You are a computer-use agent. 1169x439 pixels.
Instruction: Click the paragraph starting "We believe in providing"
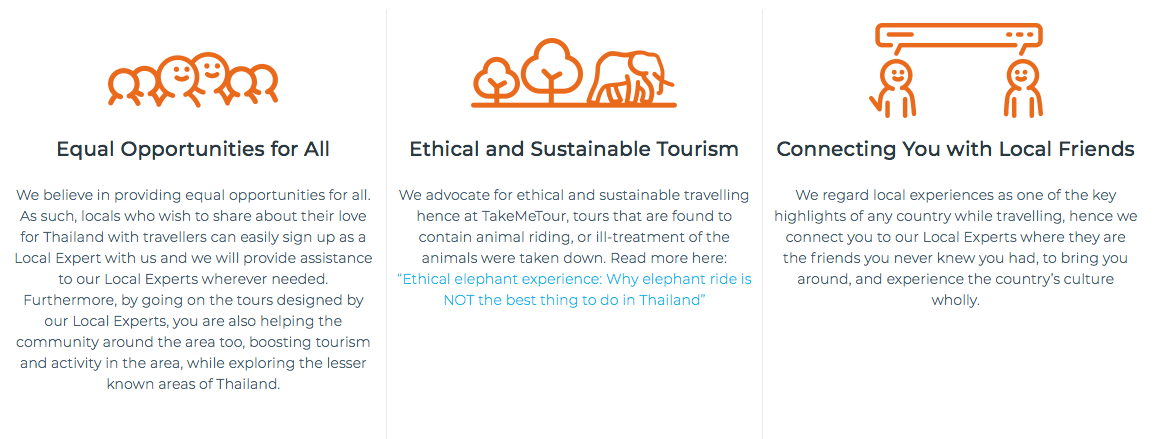[193, 289]
